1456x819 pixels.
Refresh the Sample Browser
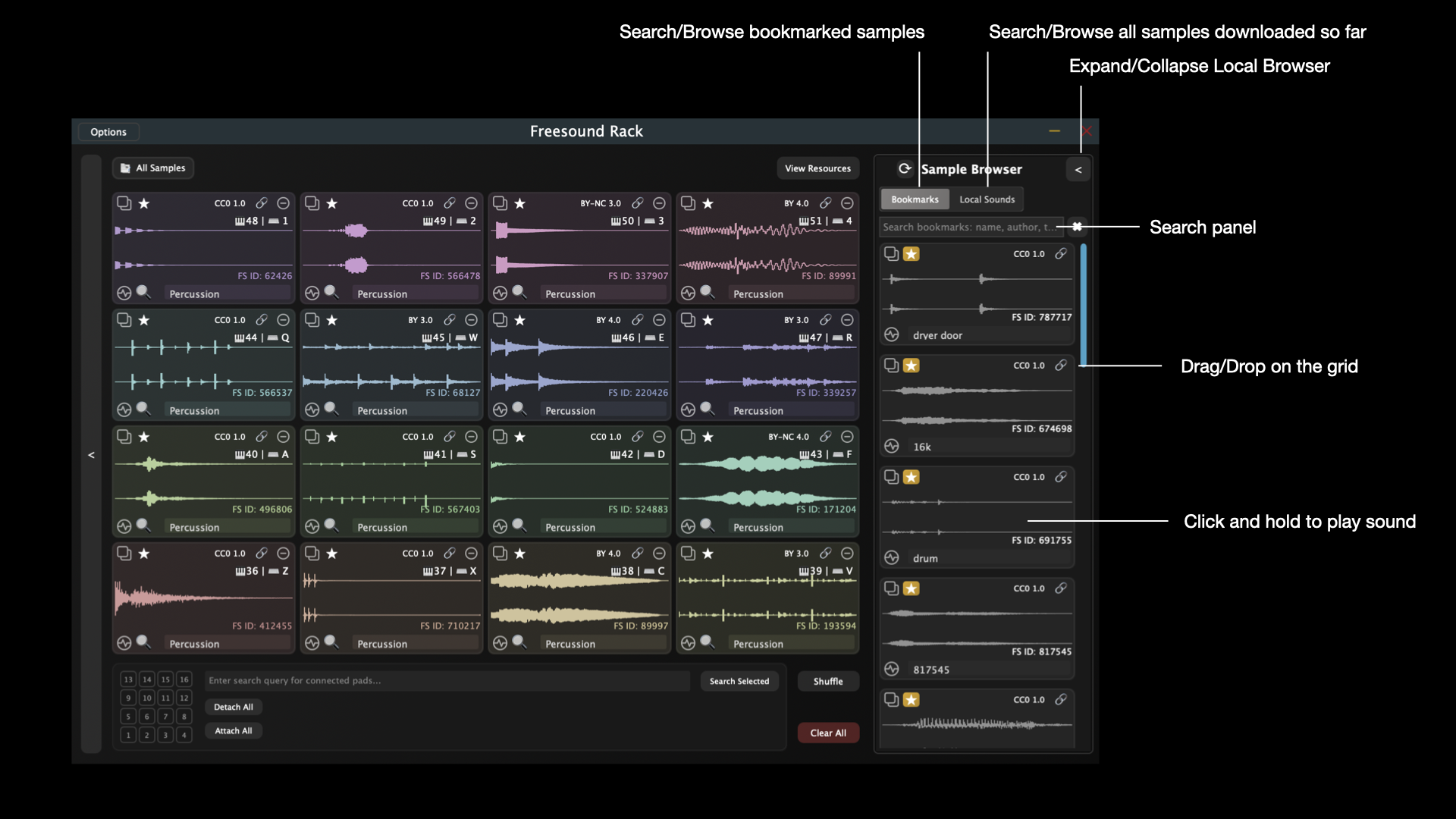click(x=905, y=168)
